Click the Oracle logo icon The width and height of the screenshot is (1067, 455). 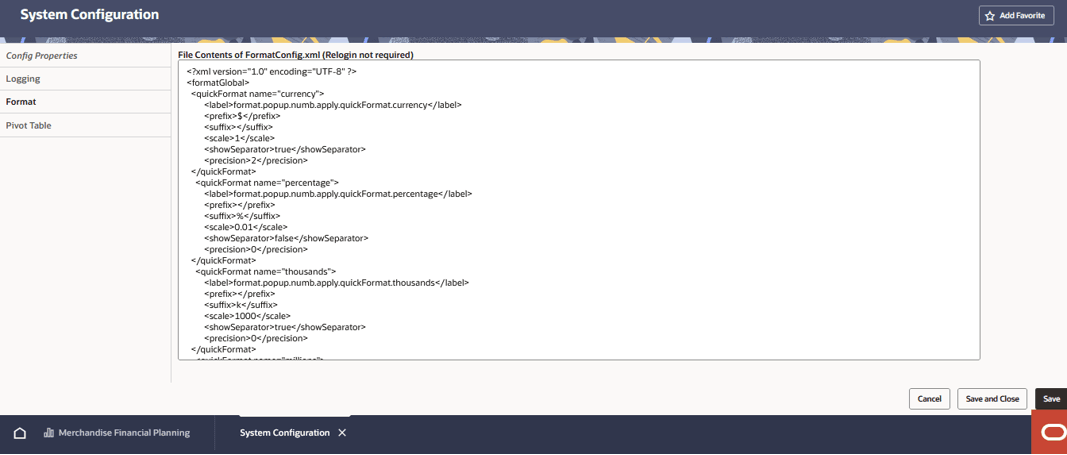pos(1051,433)
